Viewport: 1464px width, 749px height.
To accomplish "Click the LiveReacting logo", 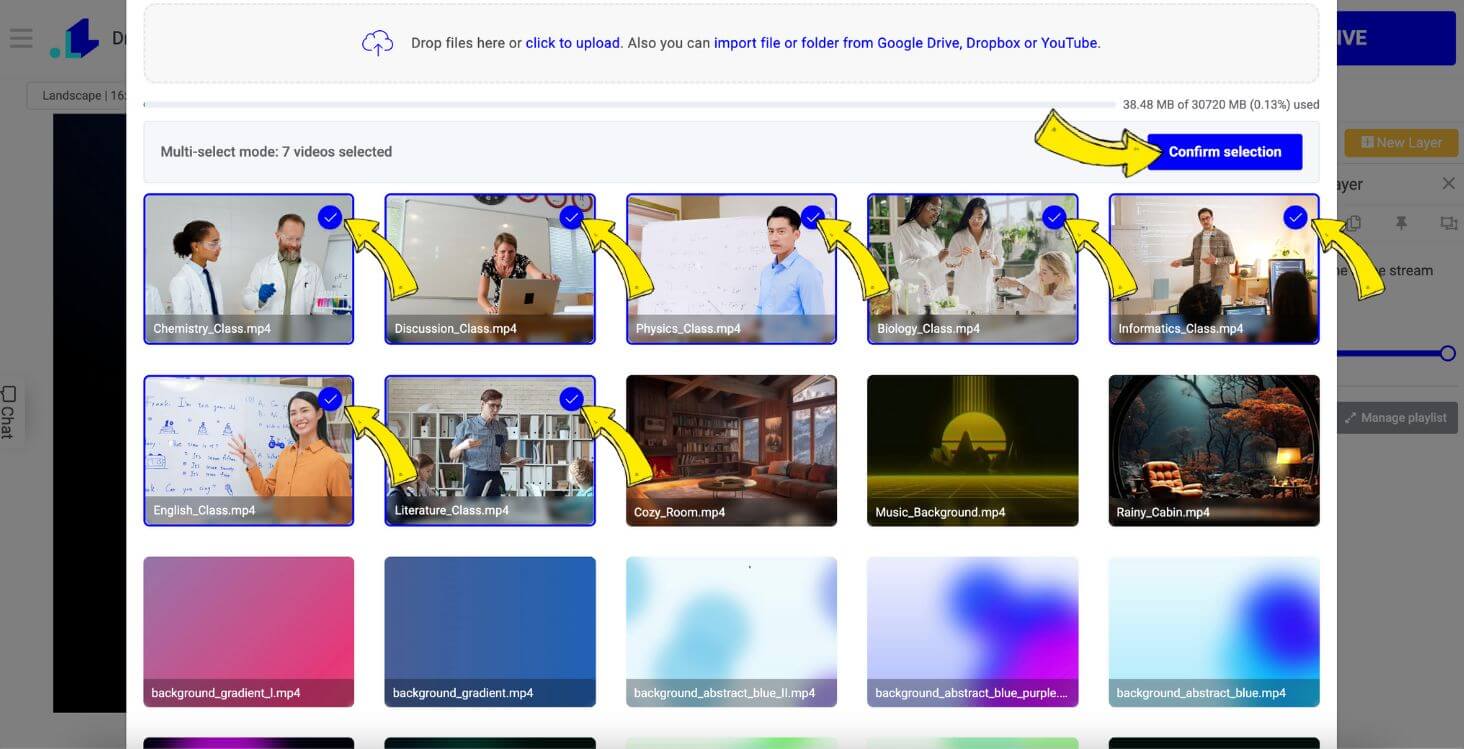I will pos(75,38).
